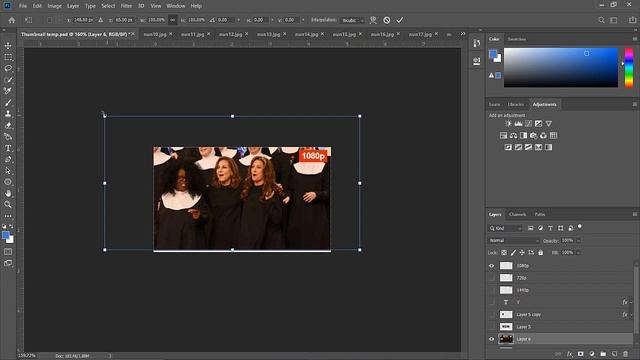Open the blend mode Normal dropdown
The width and height of the screenshot is (640, 360).
click(514, 240)
